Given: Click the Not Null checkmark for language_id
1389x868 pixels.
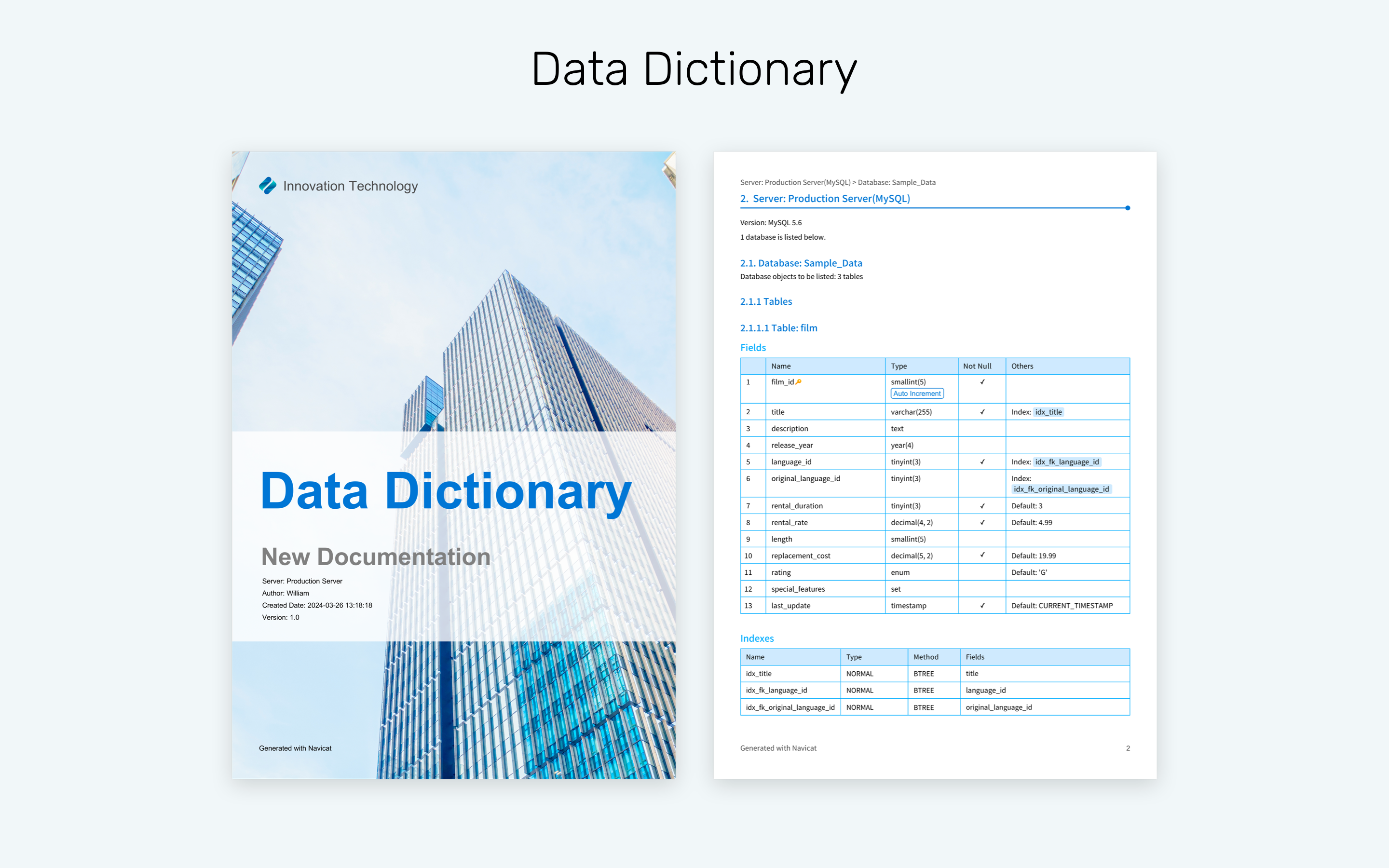Looking at the screenshot, I should (x=982, y=462).
